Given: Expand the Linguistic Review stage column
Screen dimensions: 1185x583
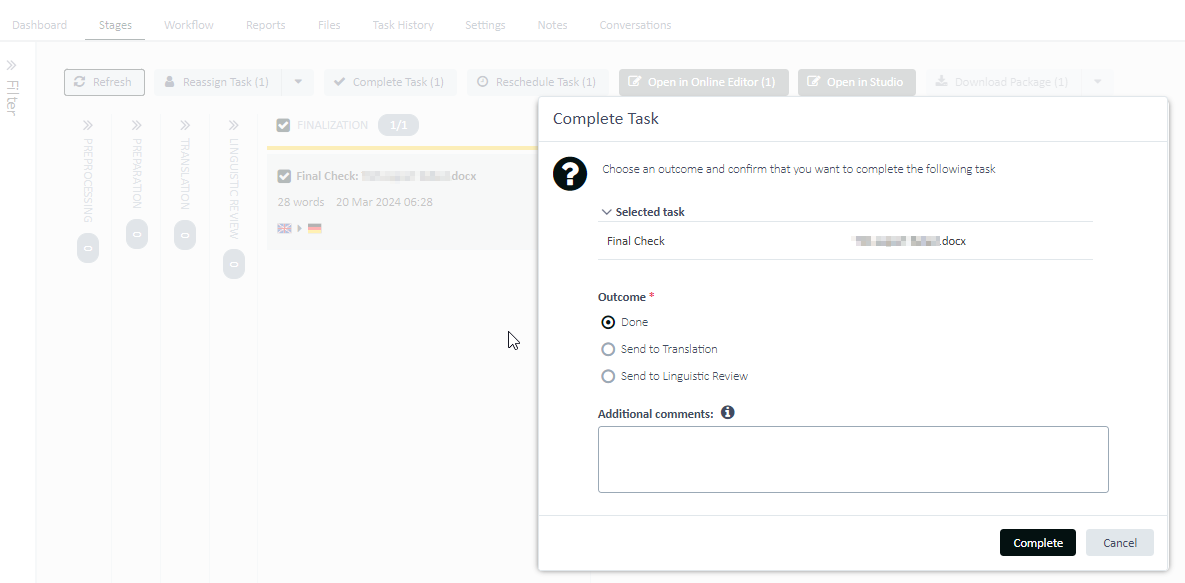Looking at the screenshot, I should (x=233, y=126).
